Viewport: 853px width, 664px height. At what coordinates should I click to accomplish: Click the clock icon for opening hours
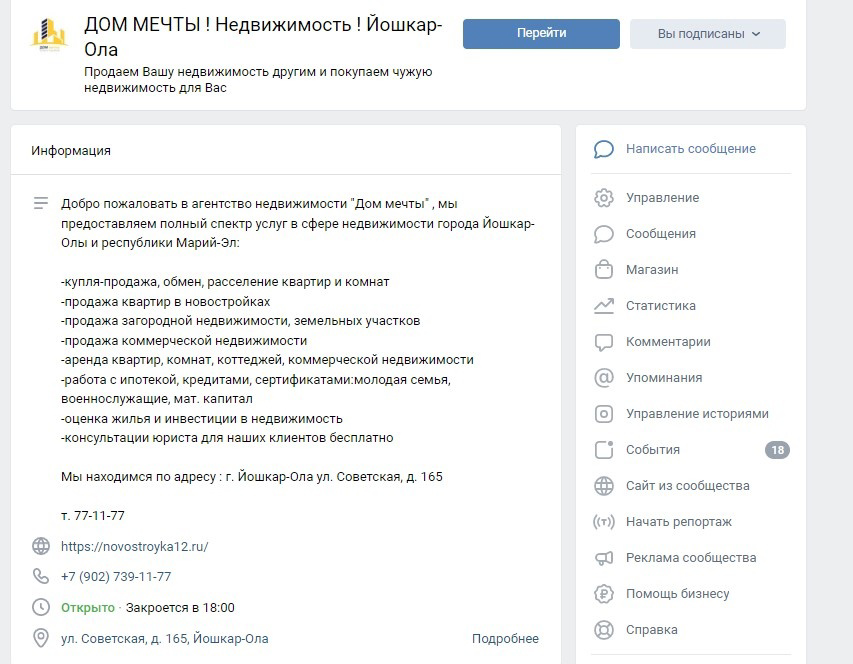point(41,607)
